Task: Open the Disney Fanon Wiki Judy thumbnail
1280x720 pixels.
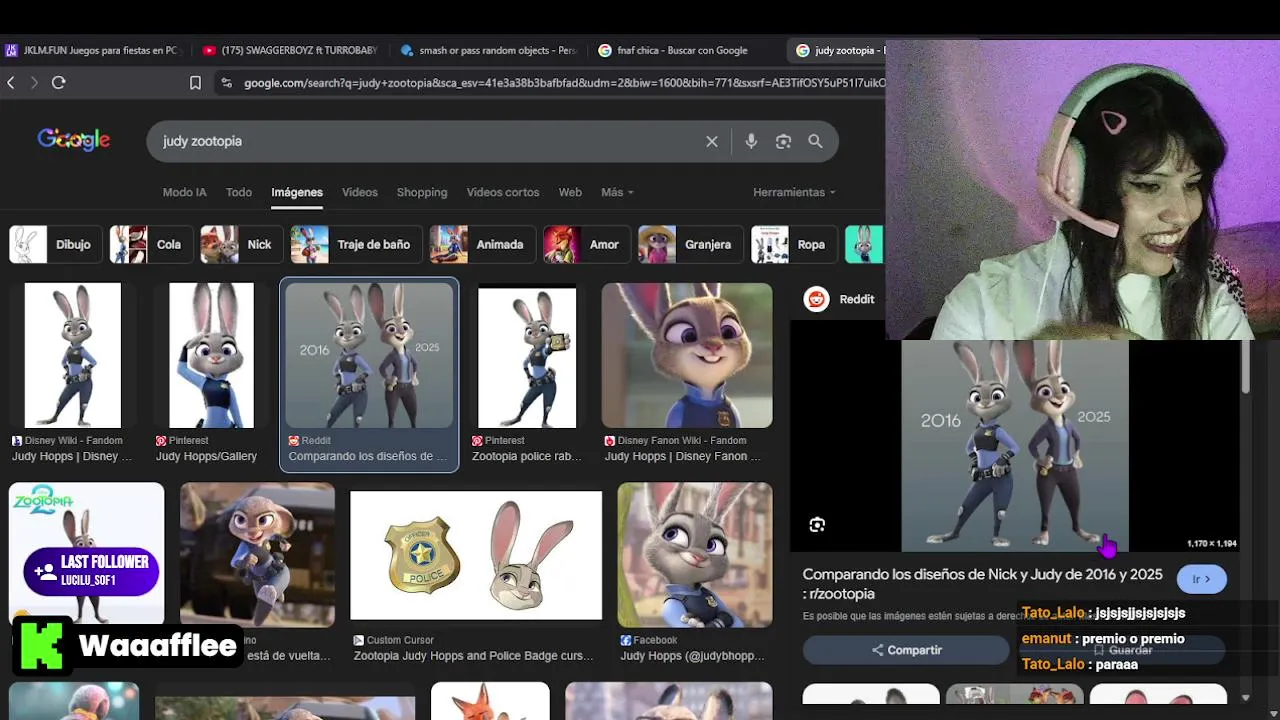Action: [x=687, y=355]
